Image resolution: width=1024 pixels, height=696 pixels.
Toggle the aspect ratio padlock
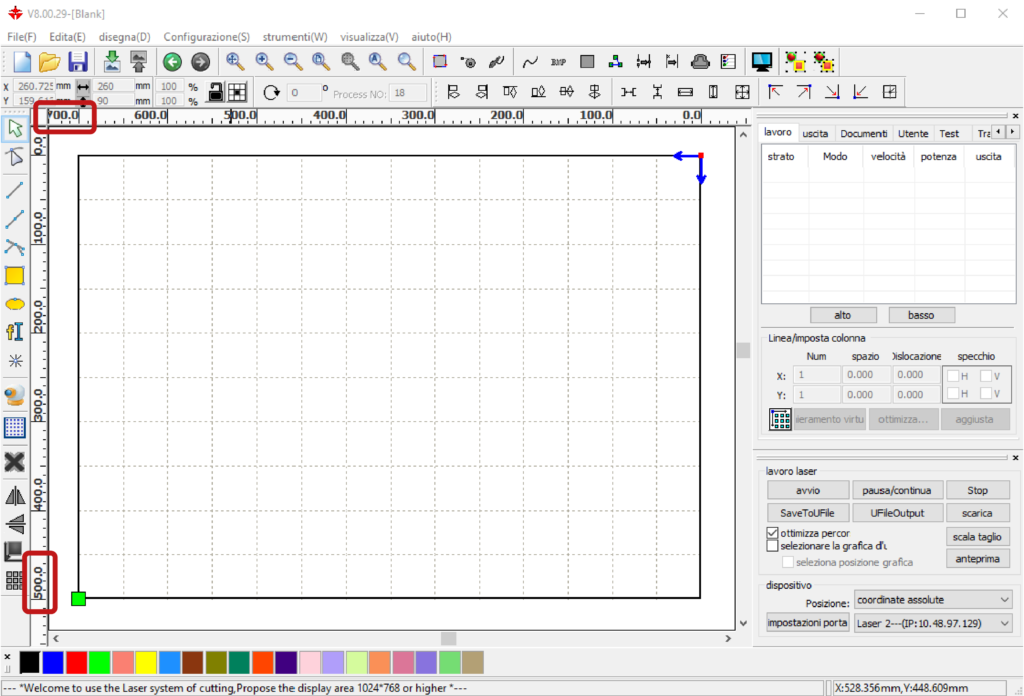(216, 92)
